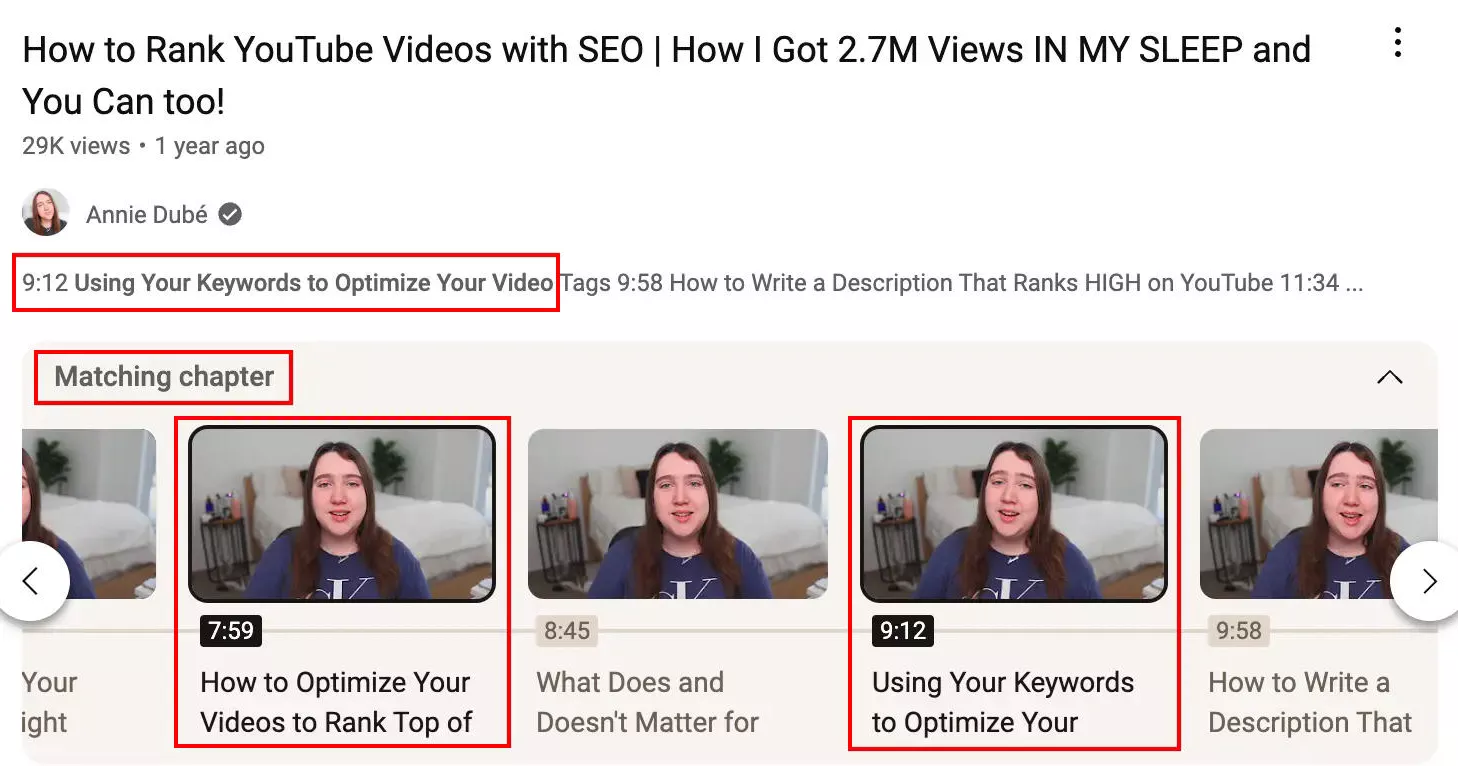1458x766 pixels.
Task: Open the three-dot options menu for this video
Action: (x=1398, y=42)
